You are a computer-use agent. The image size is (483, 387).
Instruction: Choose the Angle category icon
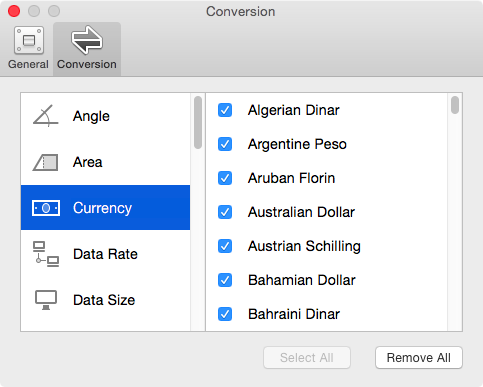point(46,116)
